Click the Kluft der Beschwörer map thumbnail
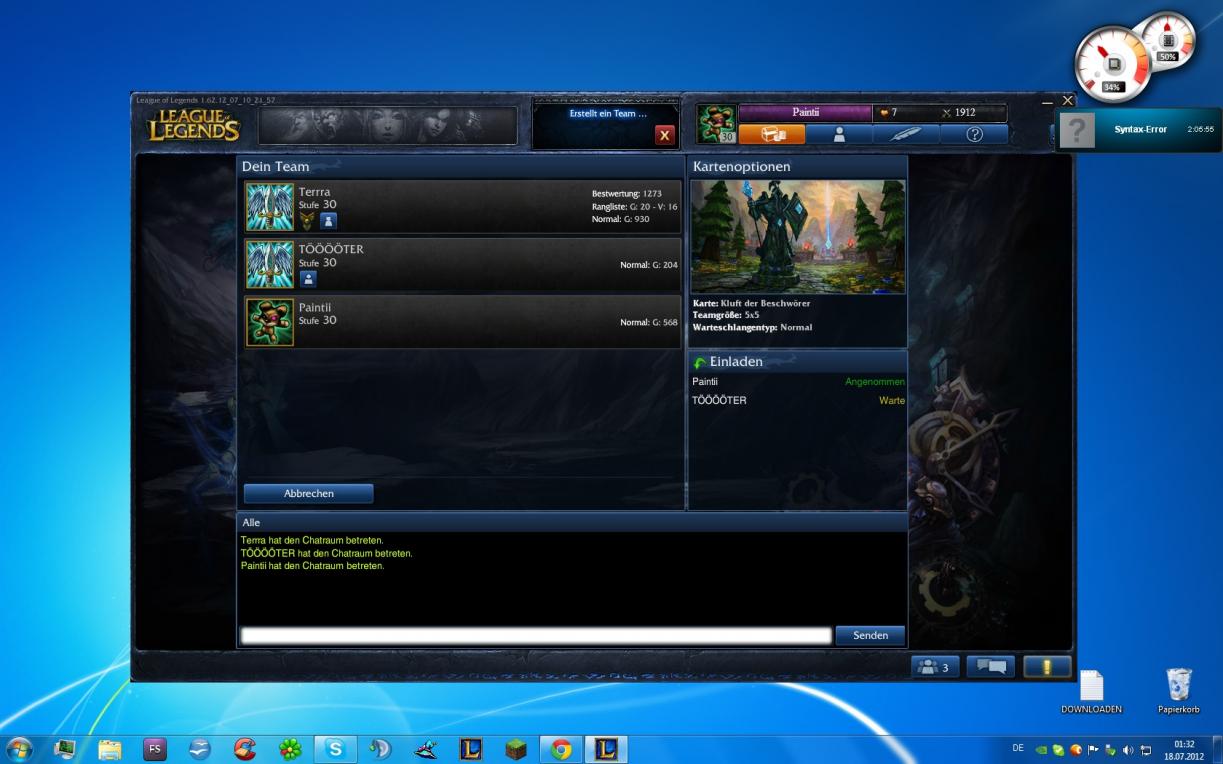The image size is (1223, 764). click(x=797, y=237)
